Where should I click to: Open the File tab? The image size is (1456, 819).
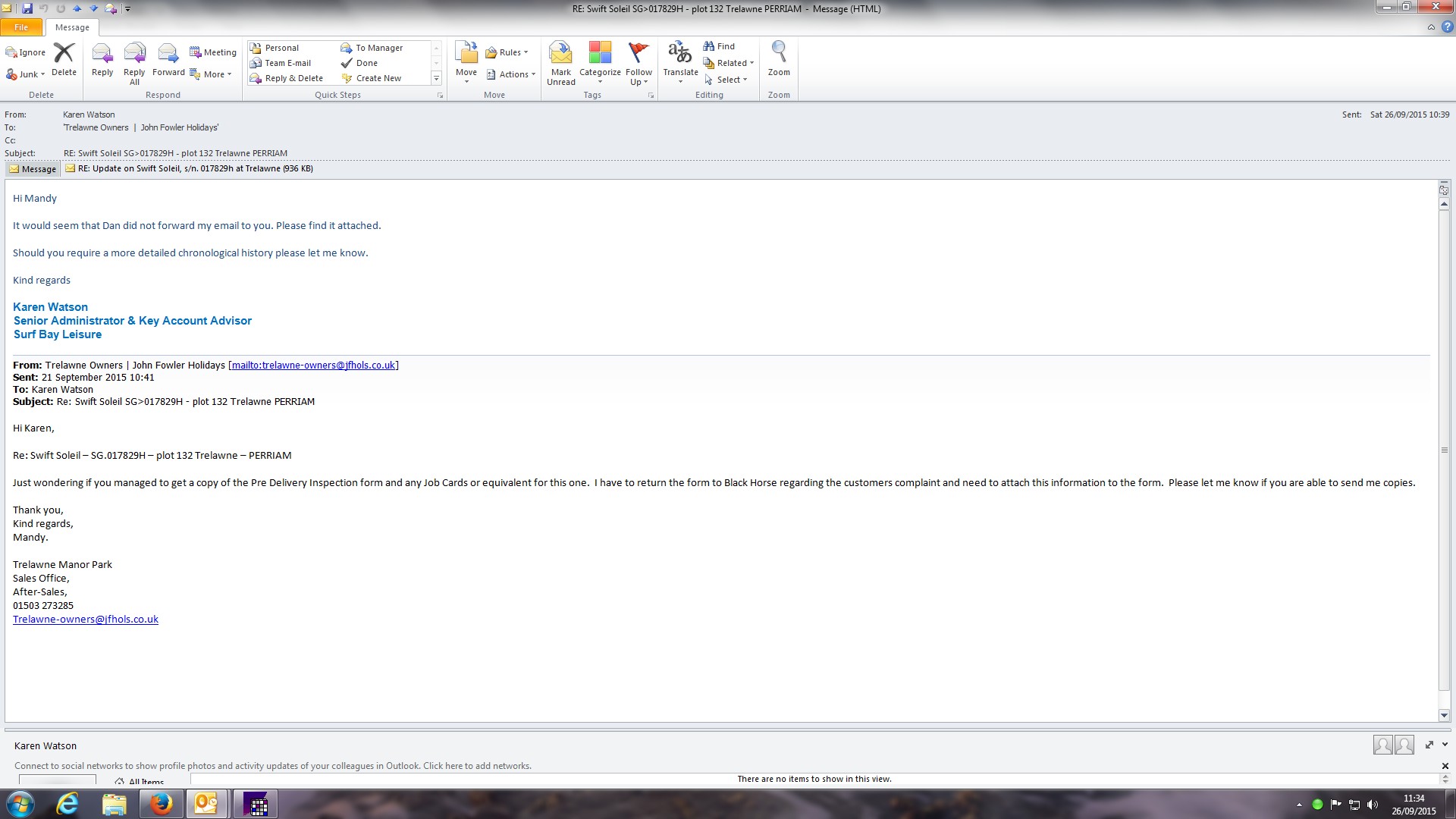[x=21, y=27]
